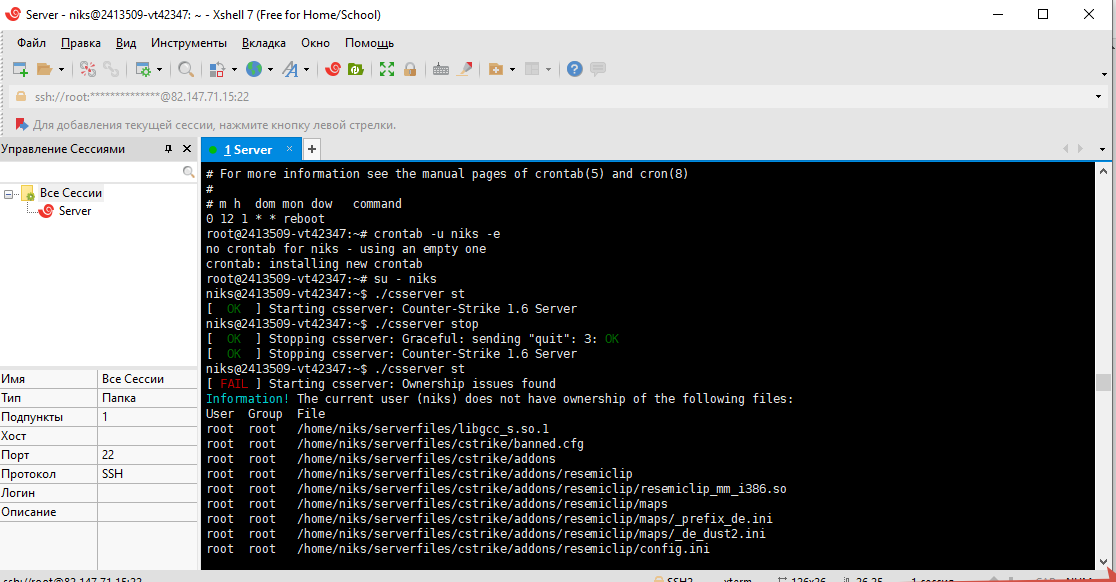Expand the new folder icon dropdown arrow
Image resolution: width=1116 pixels, height=582 pixels.
click(x=512, y=69)
